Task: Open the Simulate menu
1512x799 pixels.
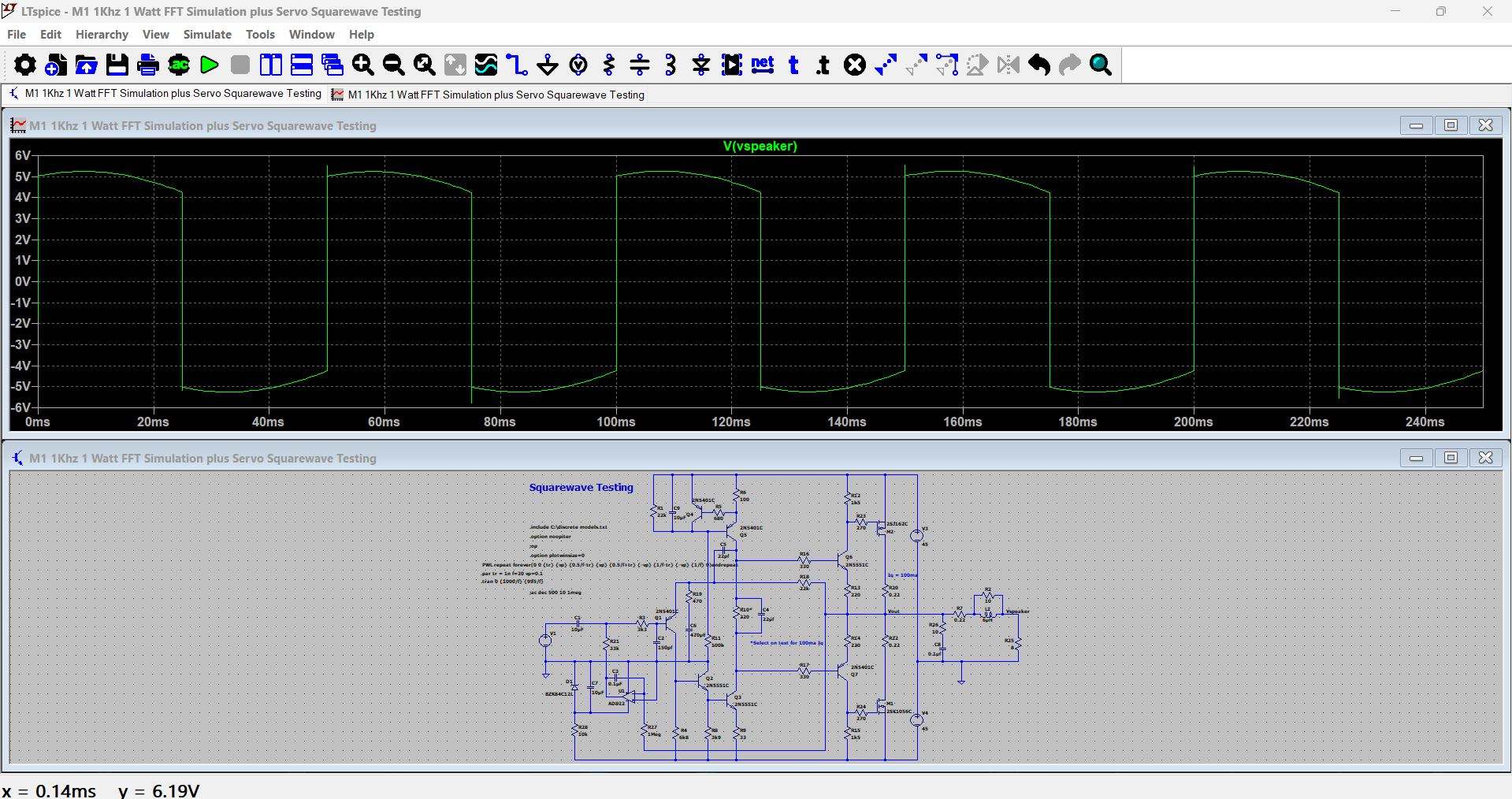Action: [207, 35]
